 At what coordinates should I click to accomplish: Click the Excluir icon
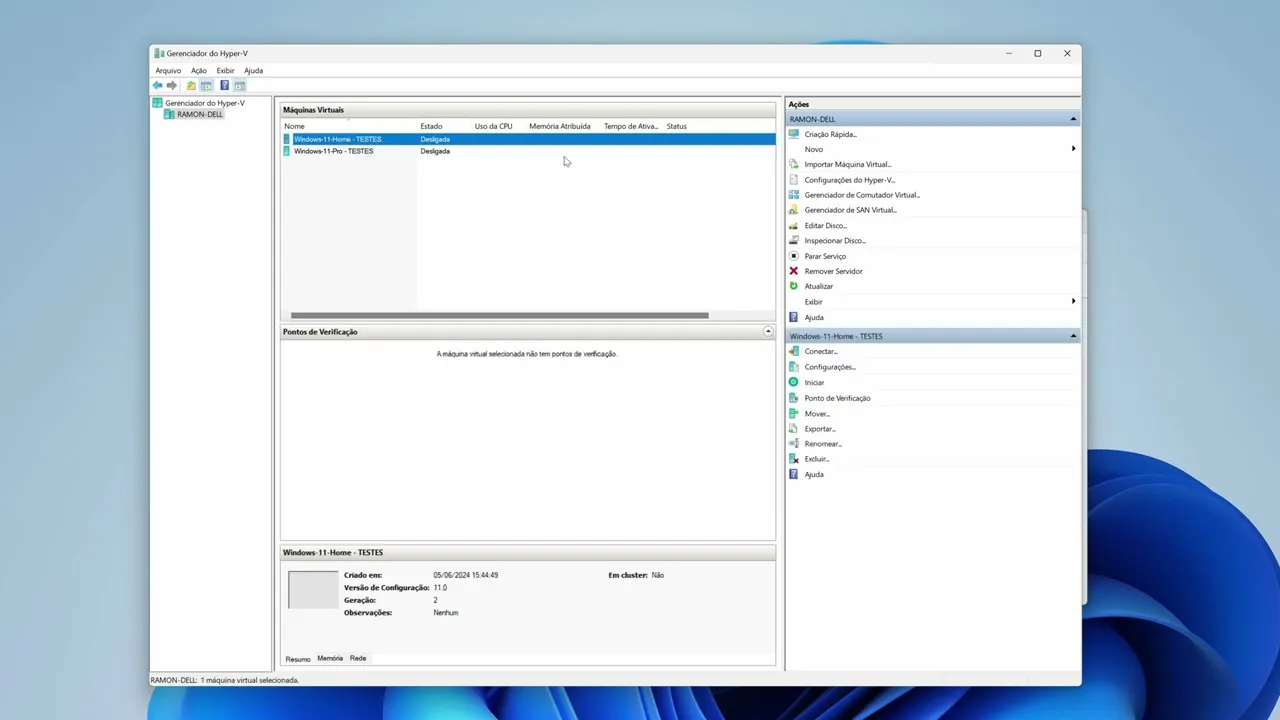(794, 459)
